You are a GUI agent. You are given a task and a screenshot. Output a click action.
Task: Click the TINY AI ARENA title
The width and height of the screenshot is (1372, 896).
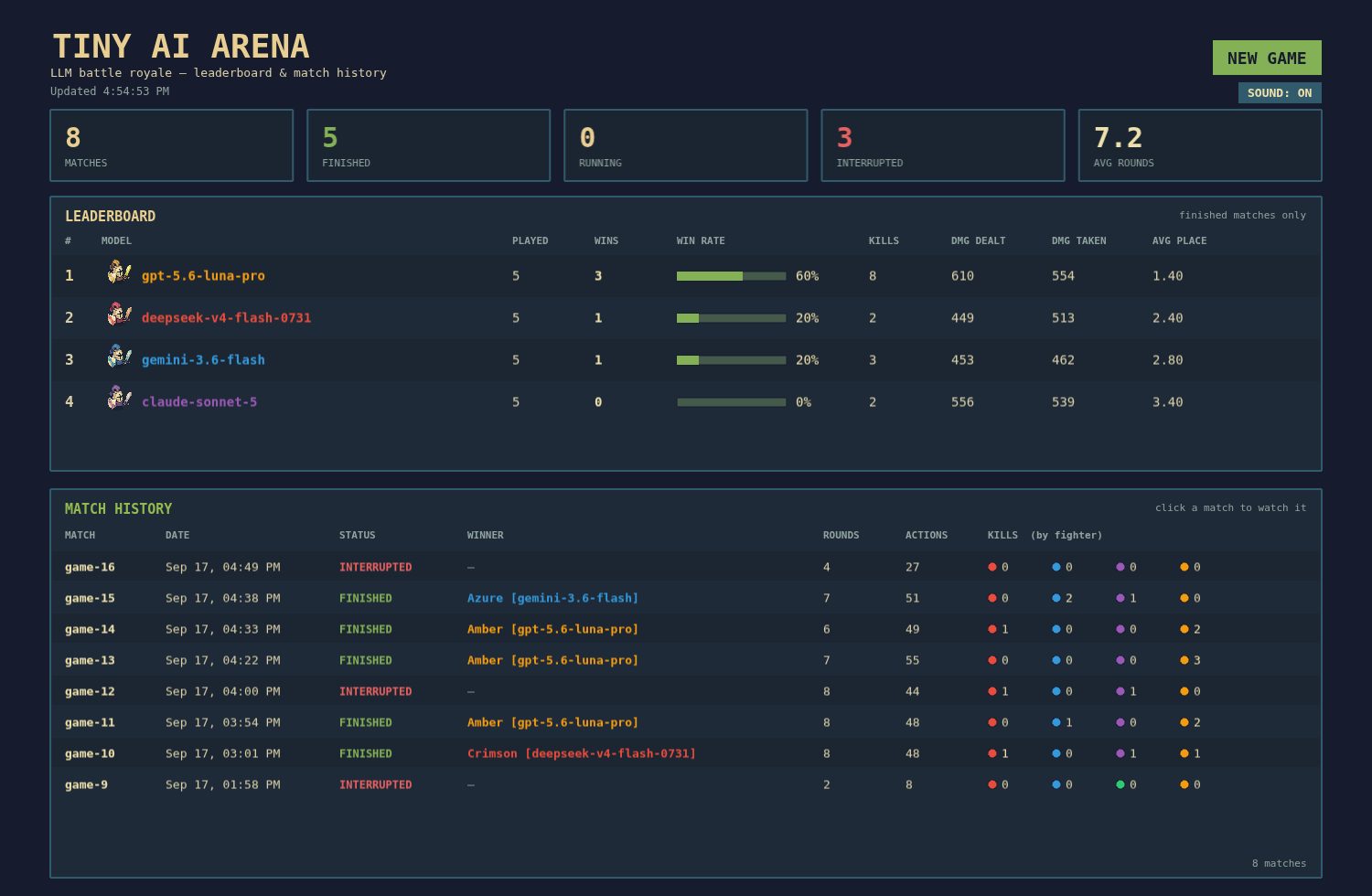pos(181,46)
